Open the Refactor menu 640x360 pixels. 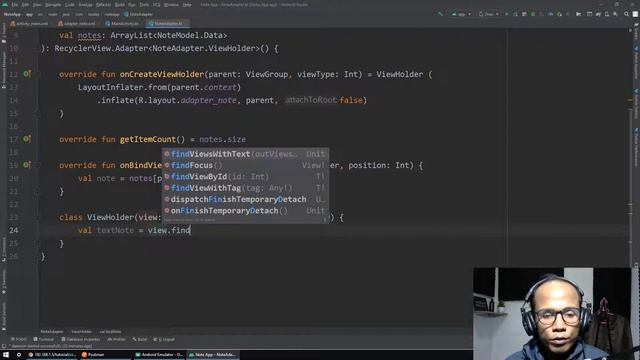pos(103,4)
